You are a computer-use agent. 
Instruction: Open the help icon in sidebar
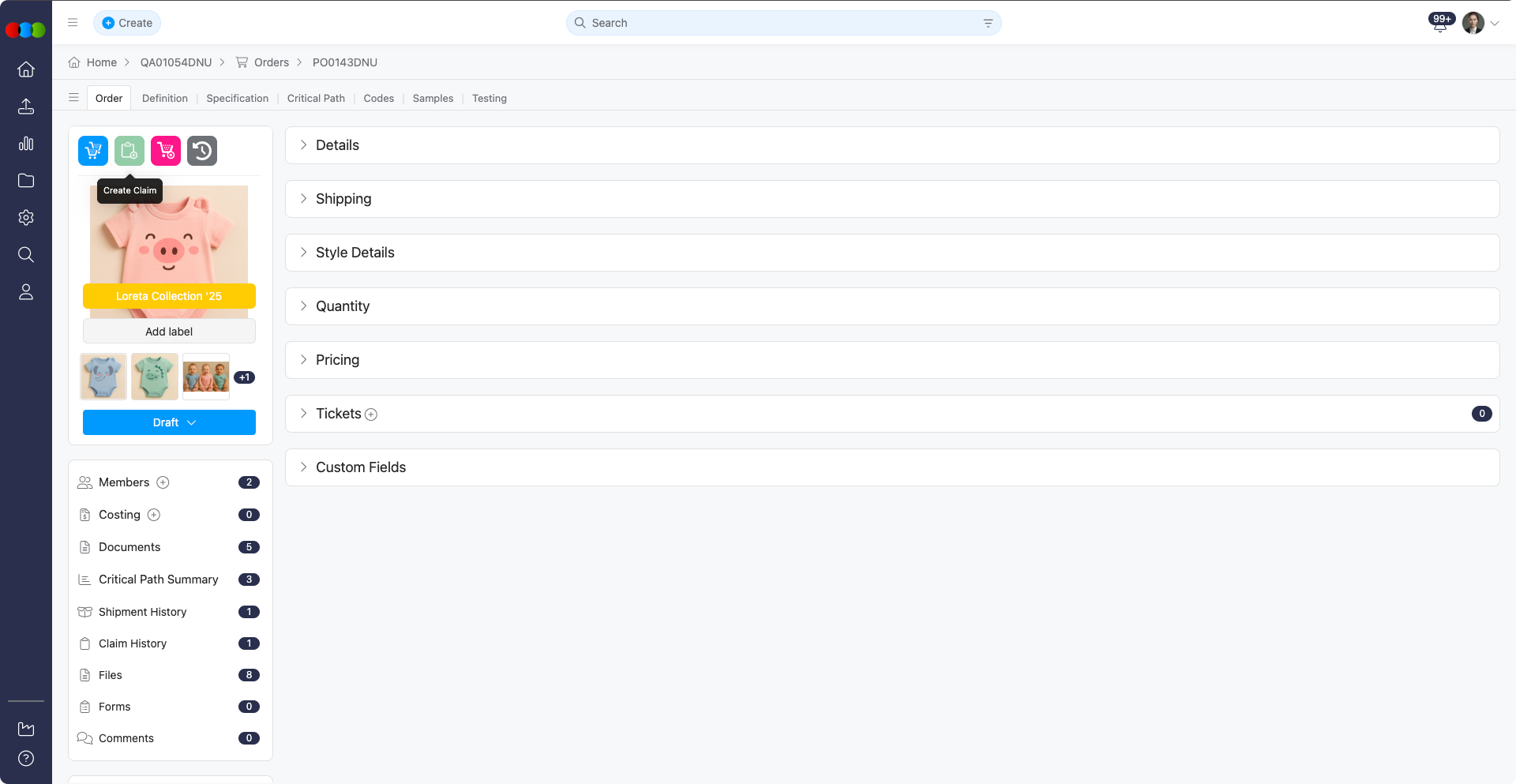(26, 759)
